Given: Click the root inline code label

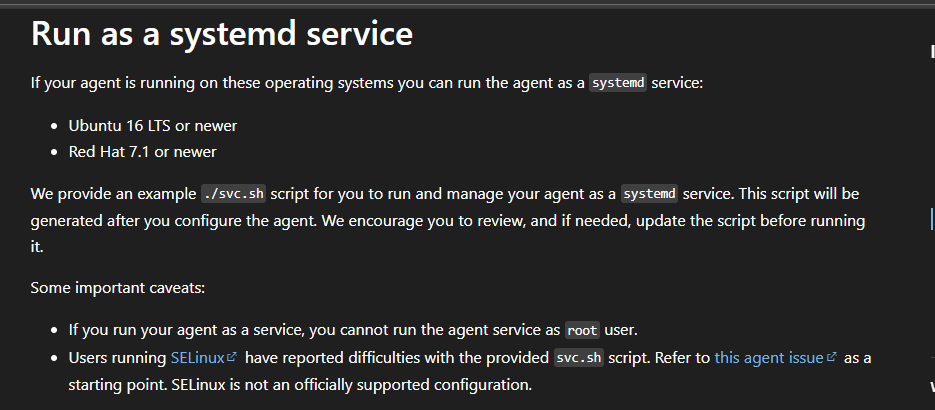Looking at the screenshot, I should [x=582, y=330].
